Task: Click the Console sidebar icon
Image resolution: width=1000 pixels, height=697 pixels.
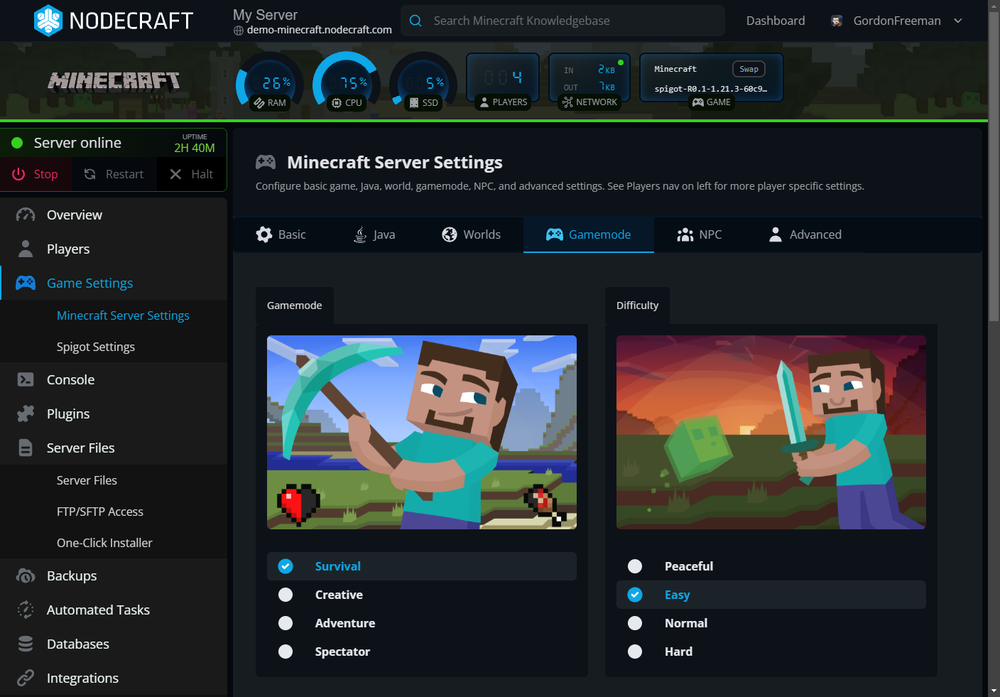Action: click(26, 380)
